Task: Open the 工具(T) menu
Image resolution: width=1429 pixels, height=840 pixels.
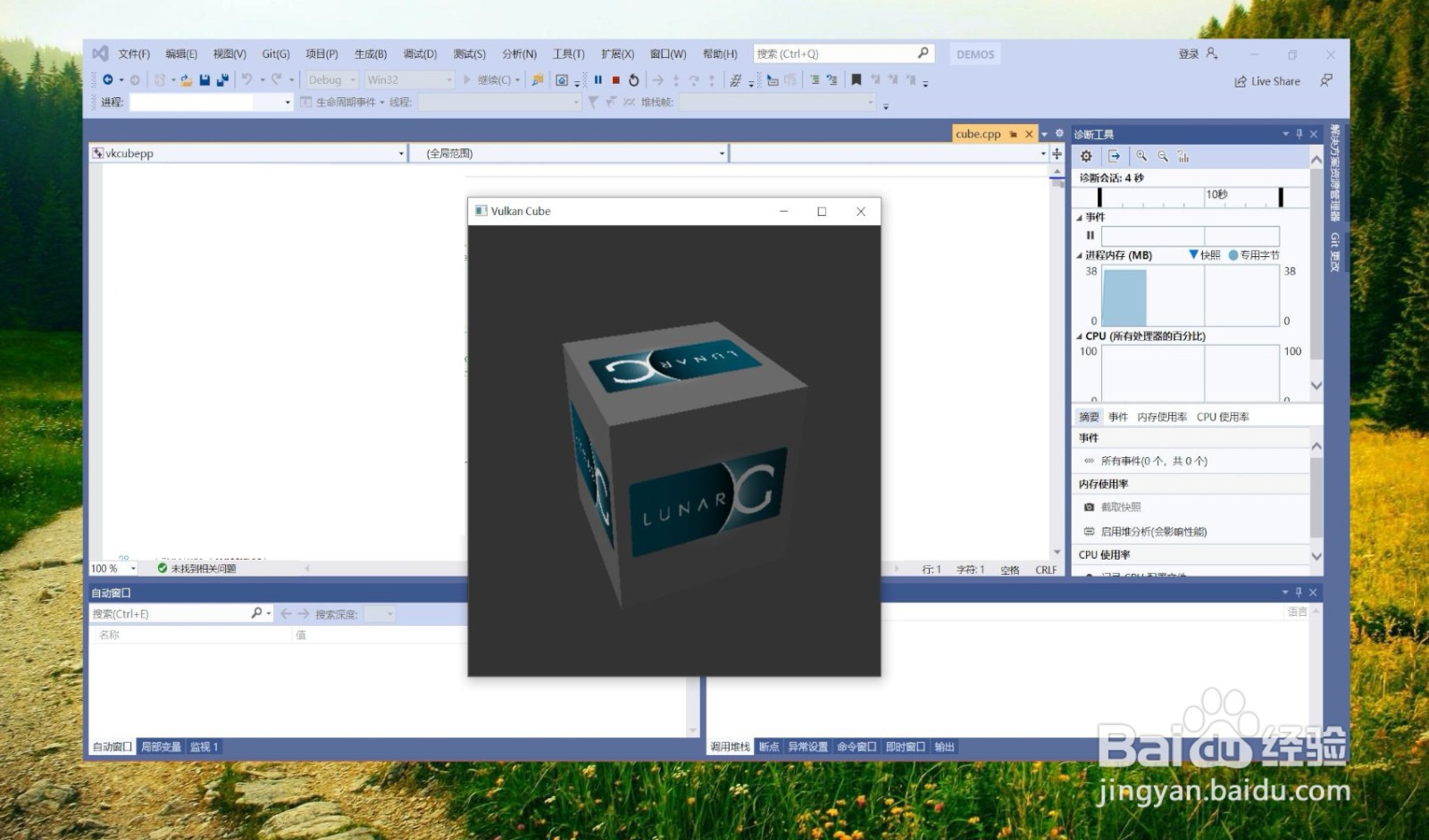Action: tap(568, 54)
